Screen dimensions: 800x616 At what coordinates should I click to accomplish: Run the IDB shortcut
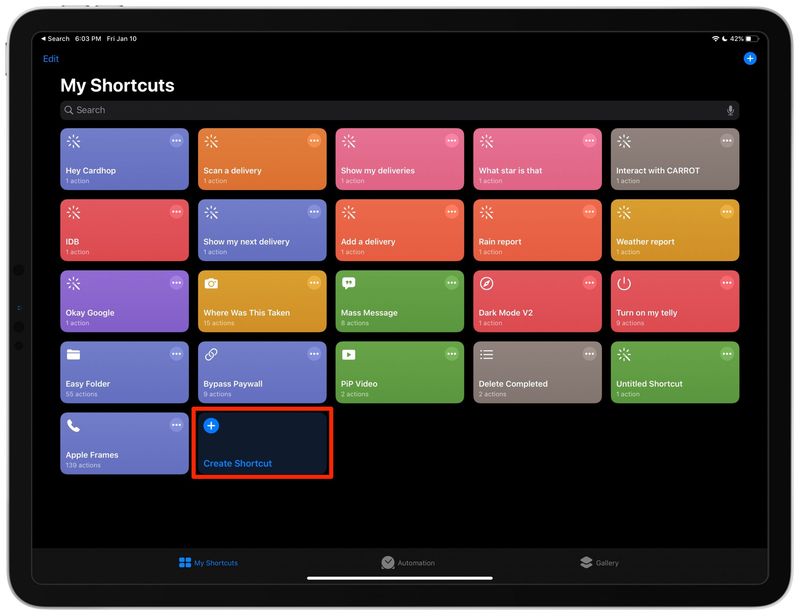point(124,230)
